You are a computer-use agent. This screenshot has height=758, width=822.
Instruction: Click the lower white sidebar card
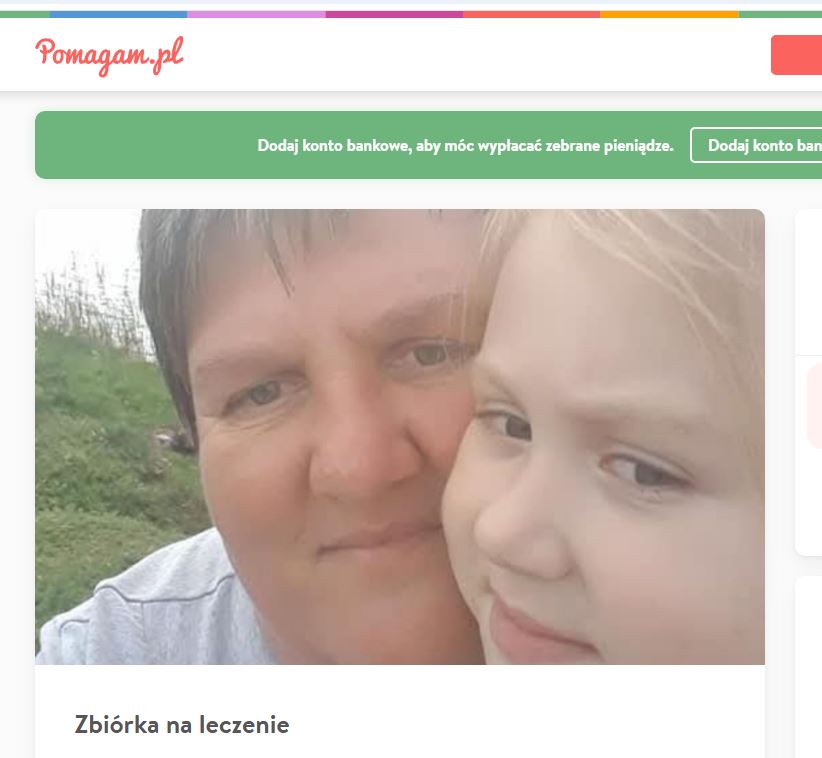[x=808, y=667]
